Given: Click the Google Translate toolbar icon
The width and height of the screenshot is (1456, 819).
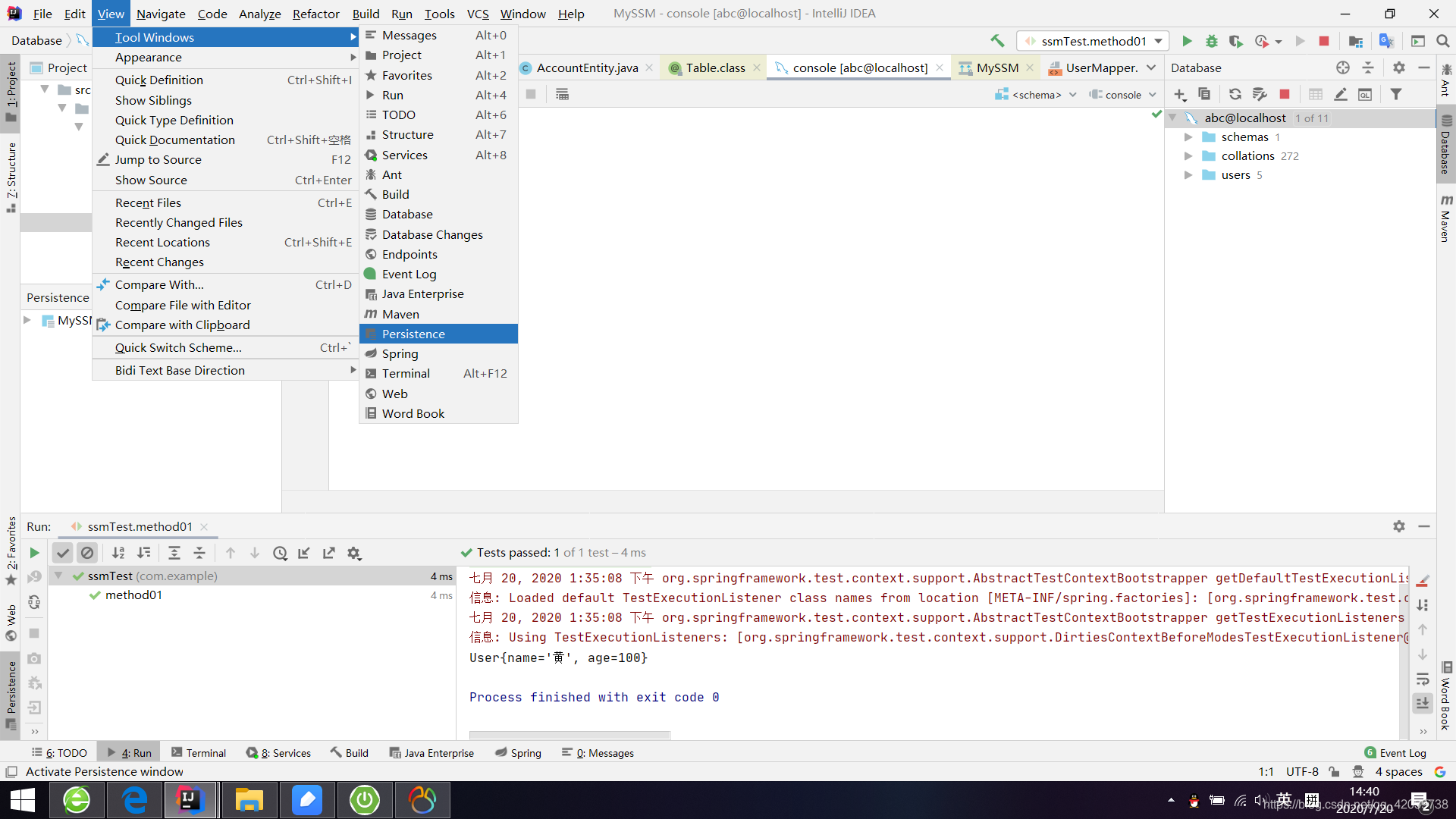Looking at the screenshot, I should tap(1386, 41).
